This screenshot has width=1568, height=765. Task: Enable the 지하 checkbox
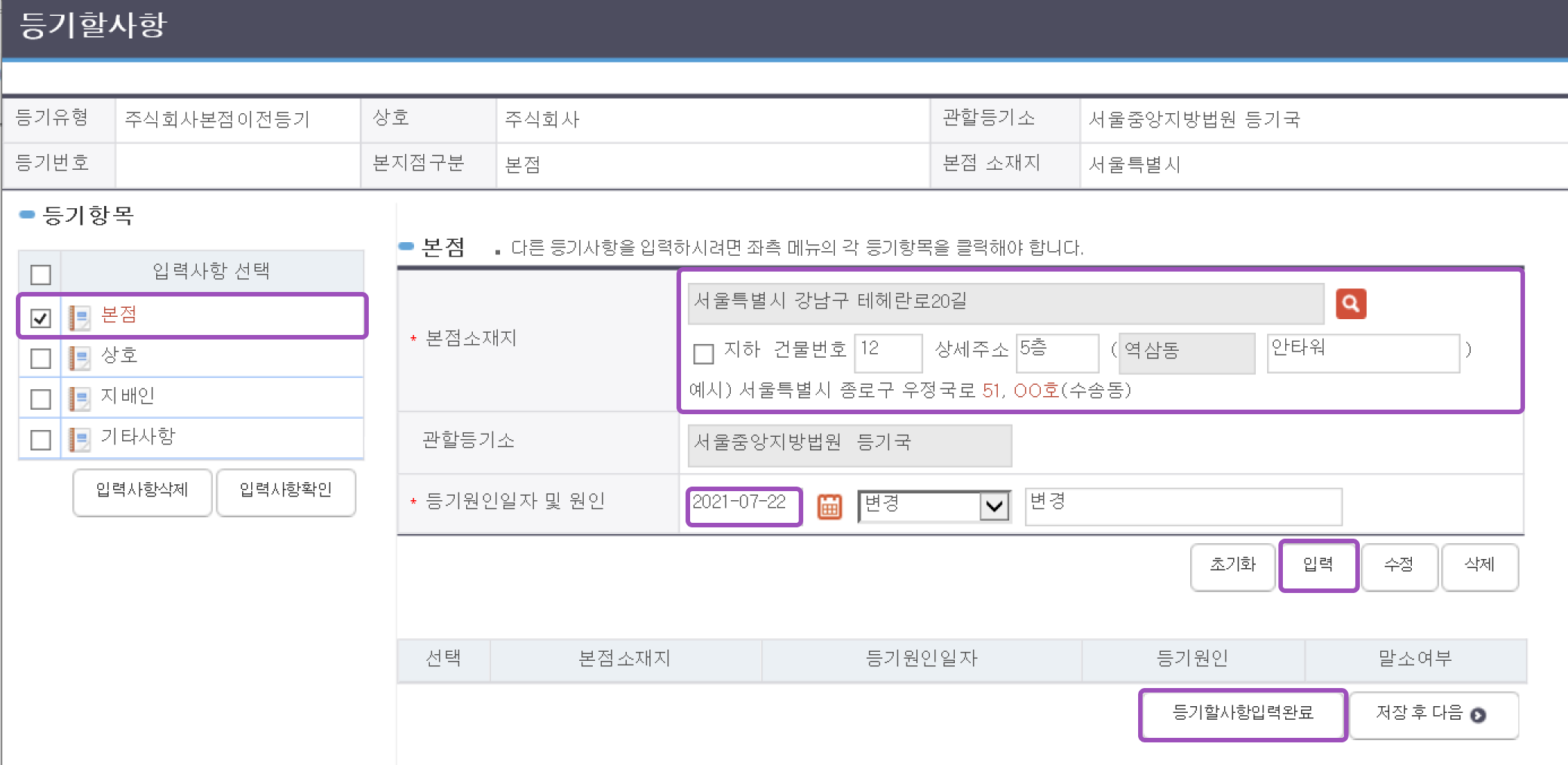click(x=703, y=353)
